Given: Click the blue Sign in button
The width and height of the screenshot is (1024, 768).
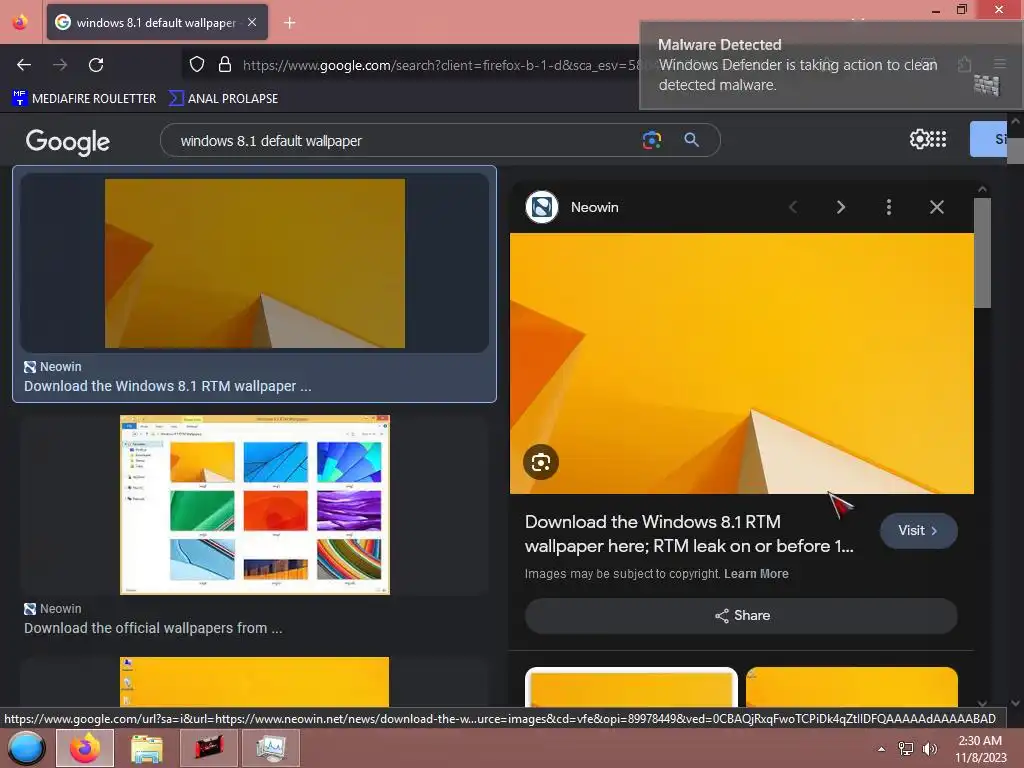Looking at the screenshot, I should tap(989, 139).
